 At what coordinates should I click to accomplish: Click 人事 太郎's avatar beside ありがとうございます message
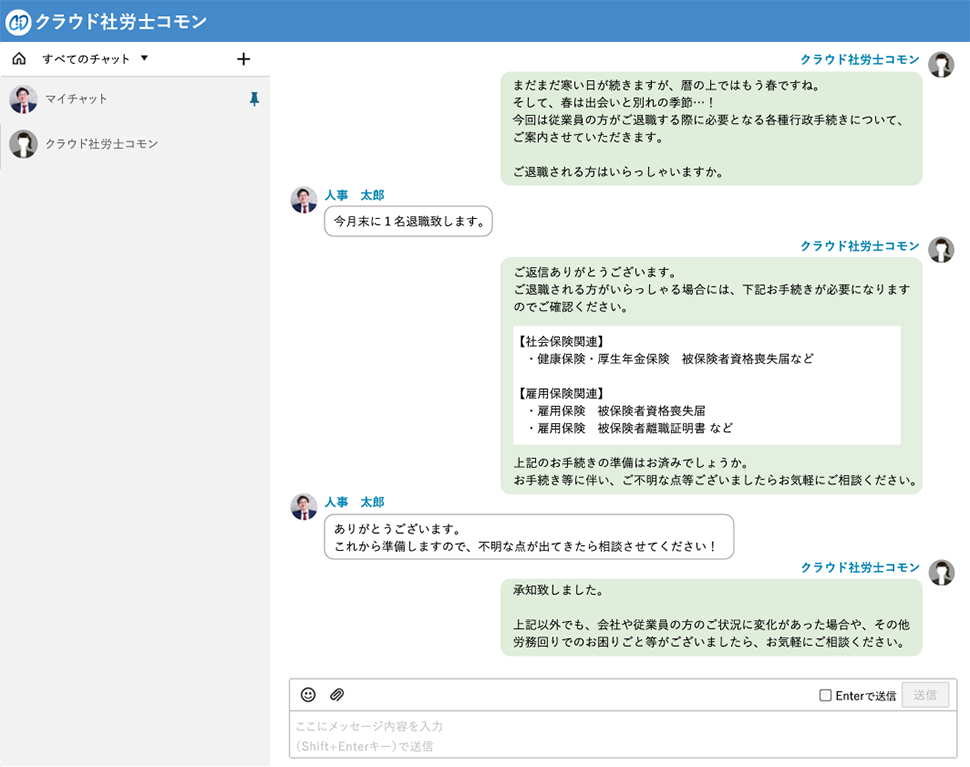[x=304, y=507]
